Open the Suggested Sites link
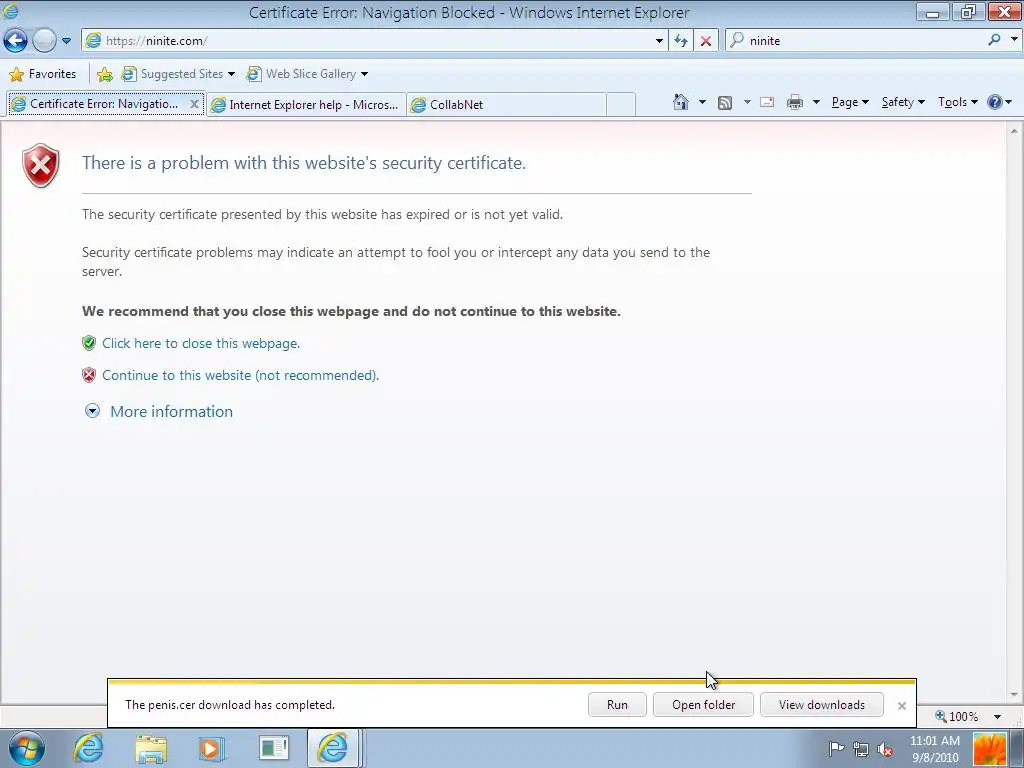 tap(178, 74)
